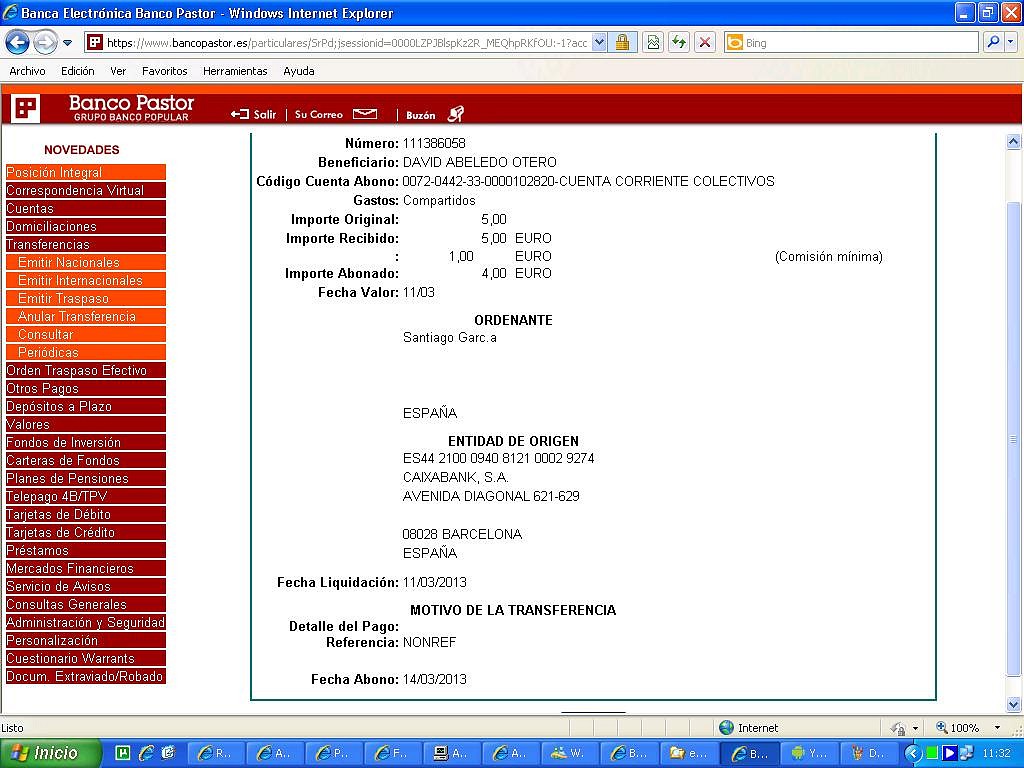The image size is (1024, 768).
Task: Click the security padlock icon
Action: click(622, 43)
